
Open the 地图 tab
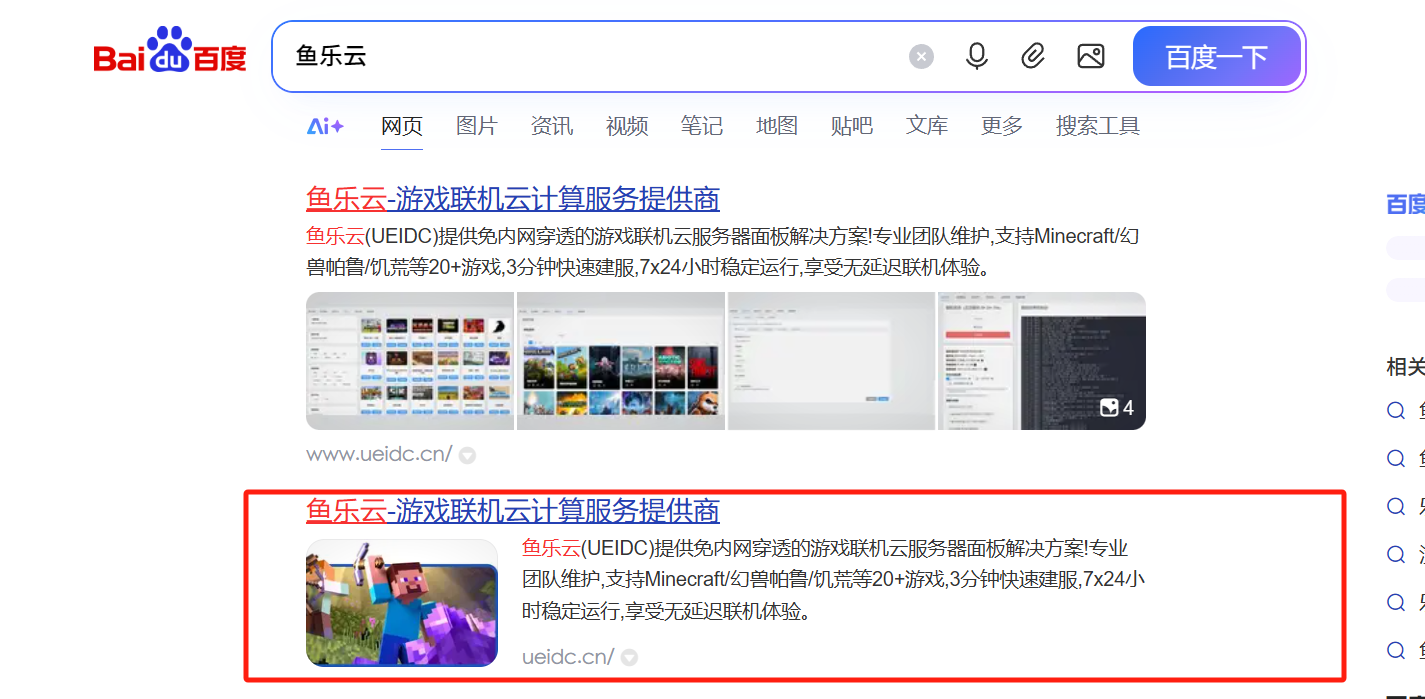click(777, 126)
